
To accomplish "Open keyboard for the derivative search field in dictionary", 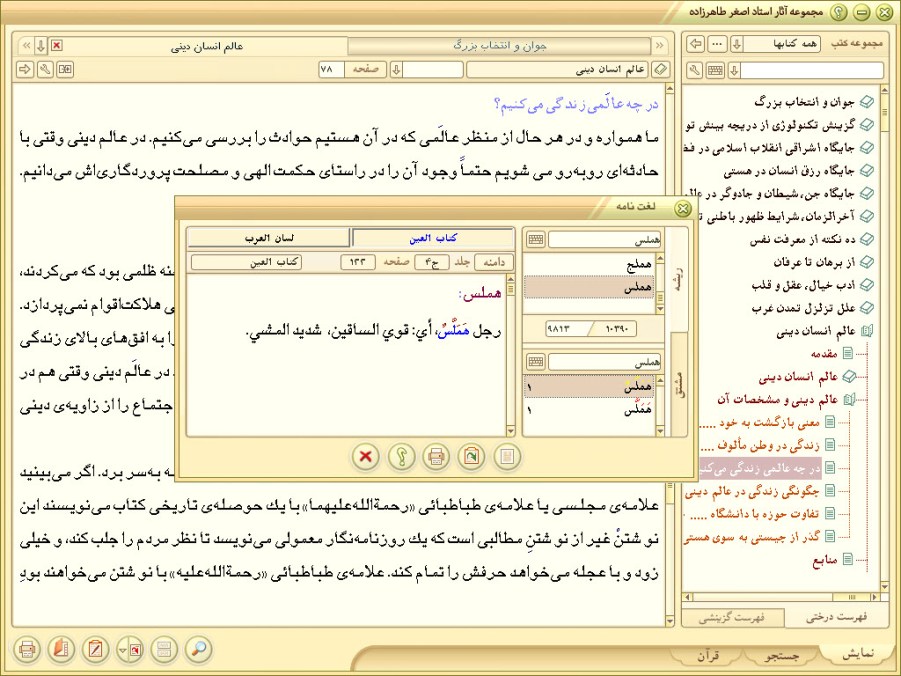I will coord(536,362).
